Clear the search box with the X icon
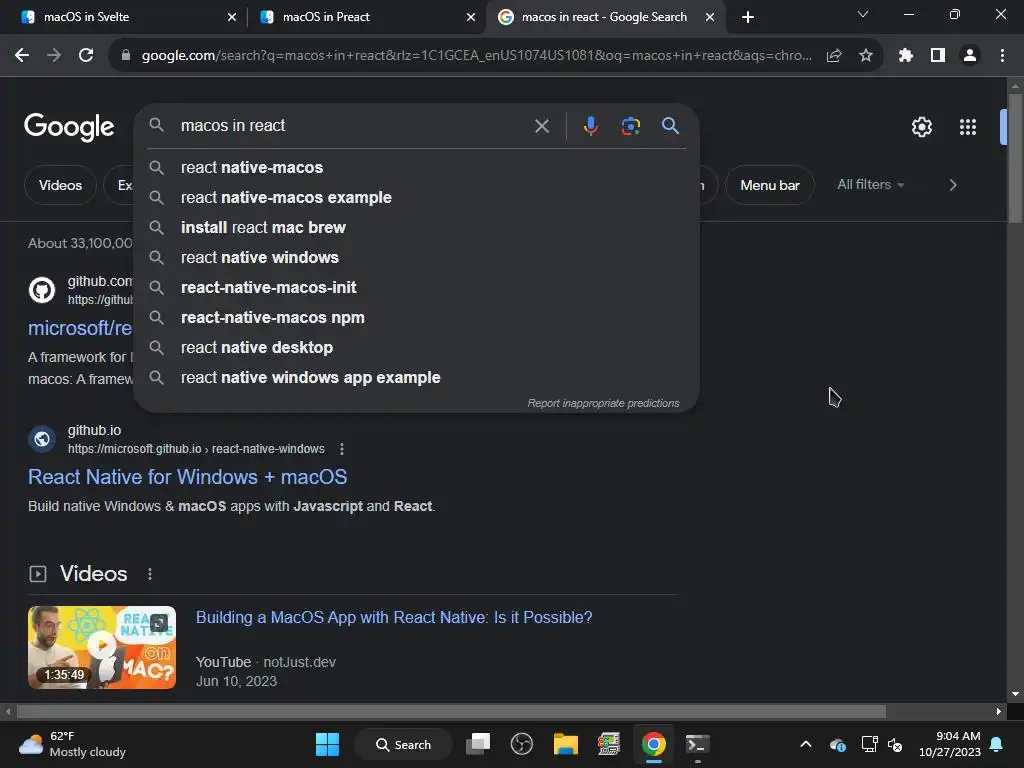Image resolution: width=1024 pixels, height=768 pixels. click(542, 126)
